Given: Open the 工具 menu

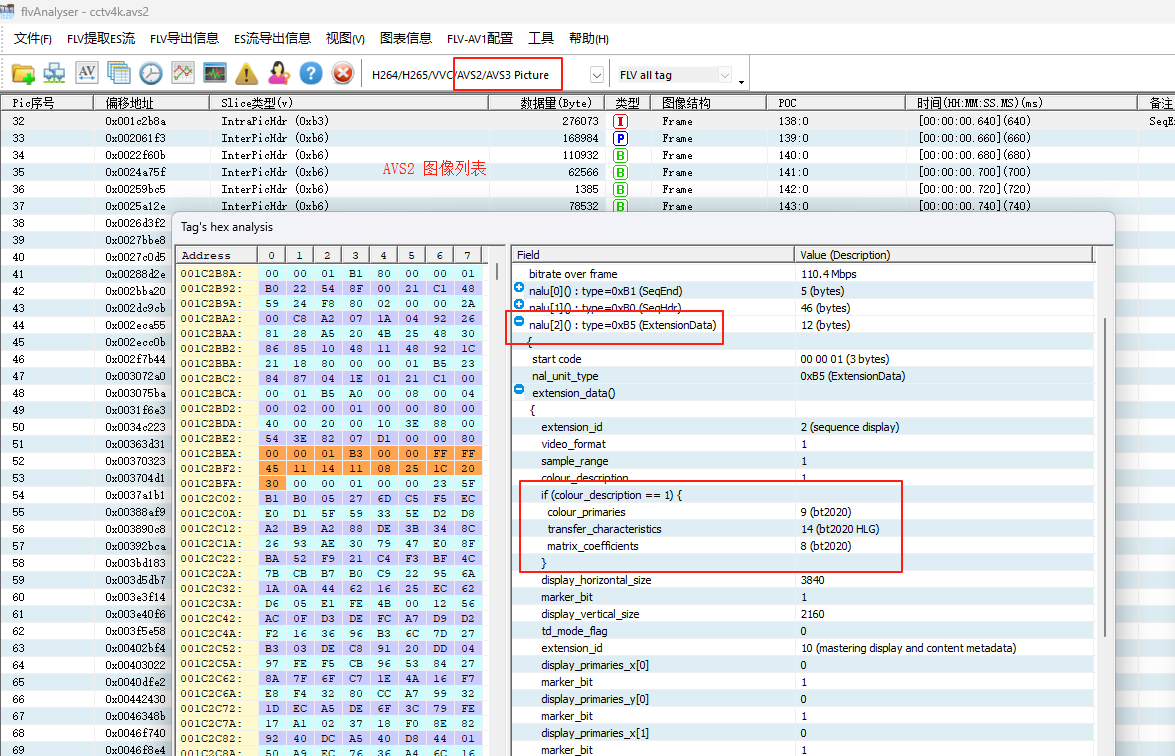Looking at the screenshot, I should (x=540, y=38).
